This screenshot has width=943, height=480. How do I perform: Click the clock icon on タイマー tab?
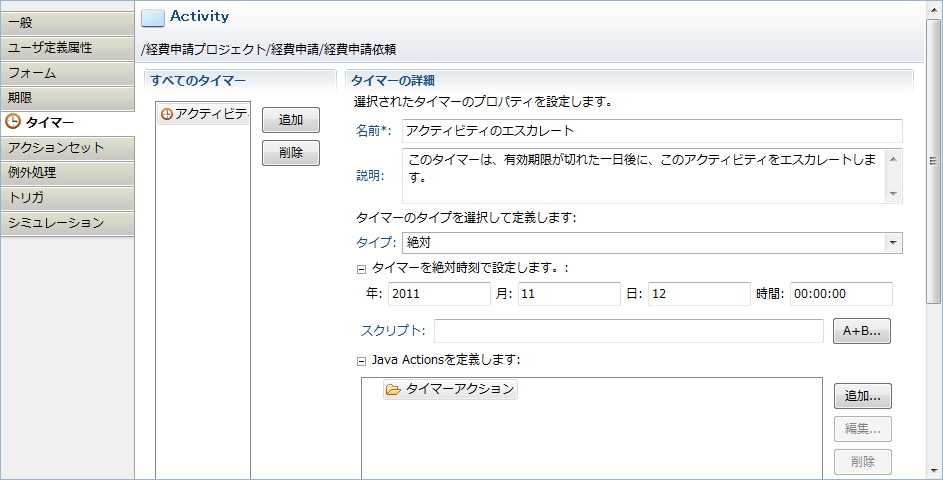pos(13,122)
